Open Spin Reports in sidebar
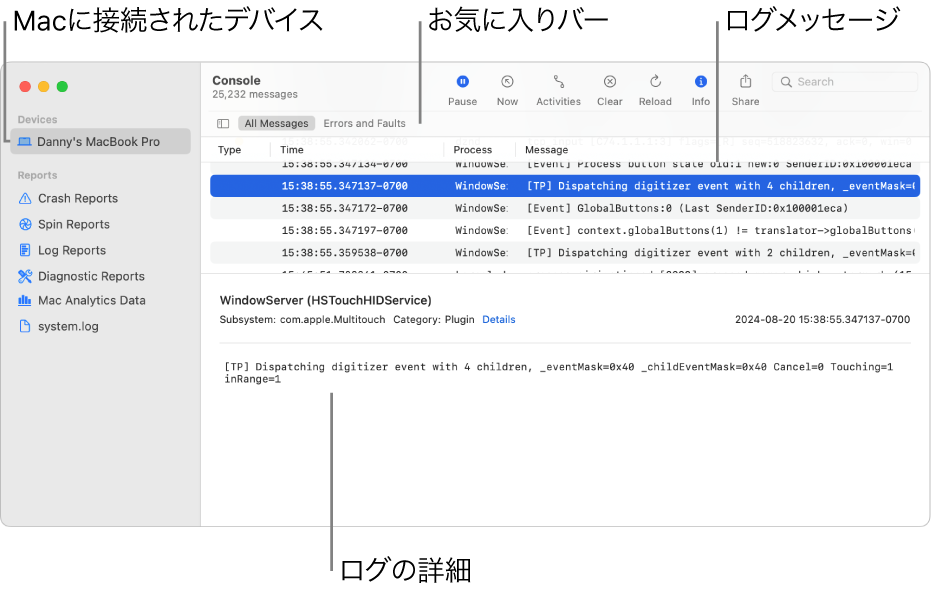 tap(74, 224)
